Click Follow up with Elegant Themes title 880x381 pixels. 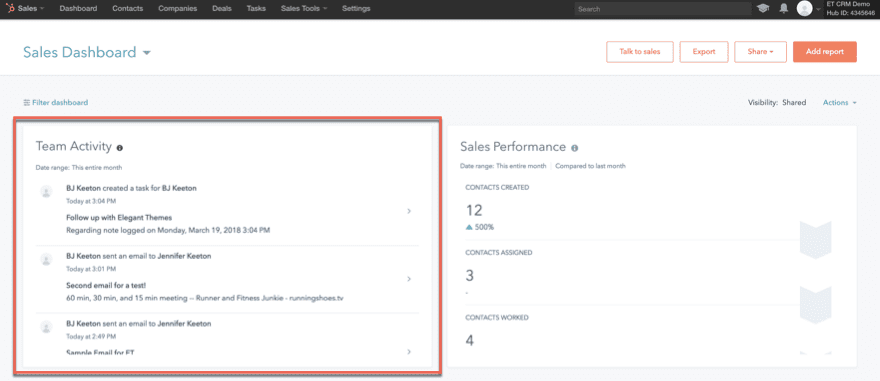119,218
